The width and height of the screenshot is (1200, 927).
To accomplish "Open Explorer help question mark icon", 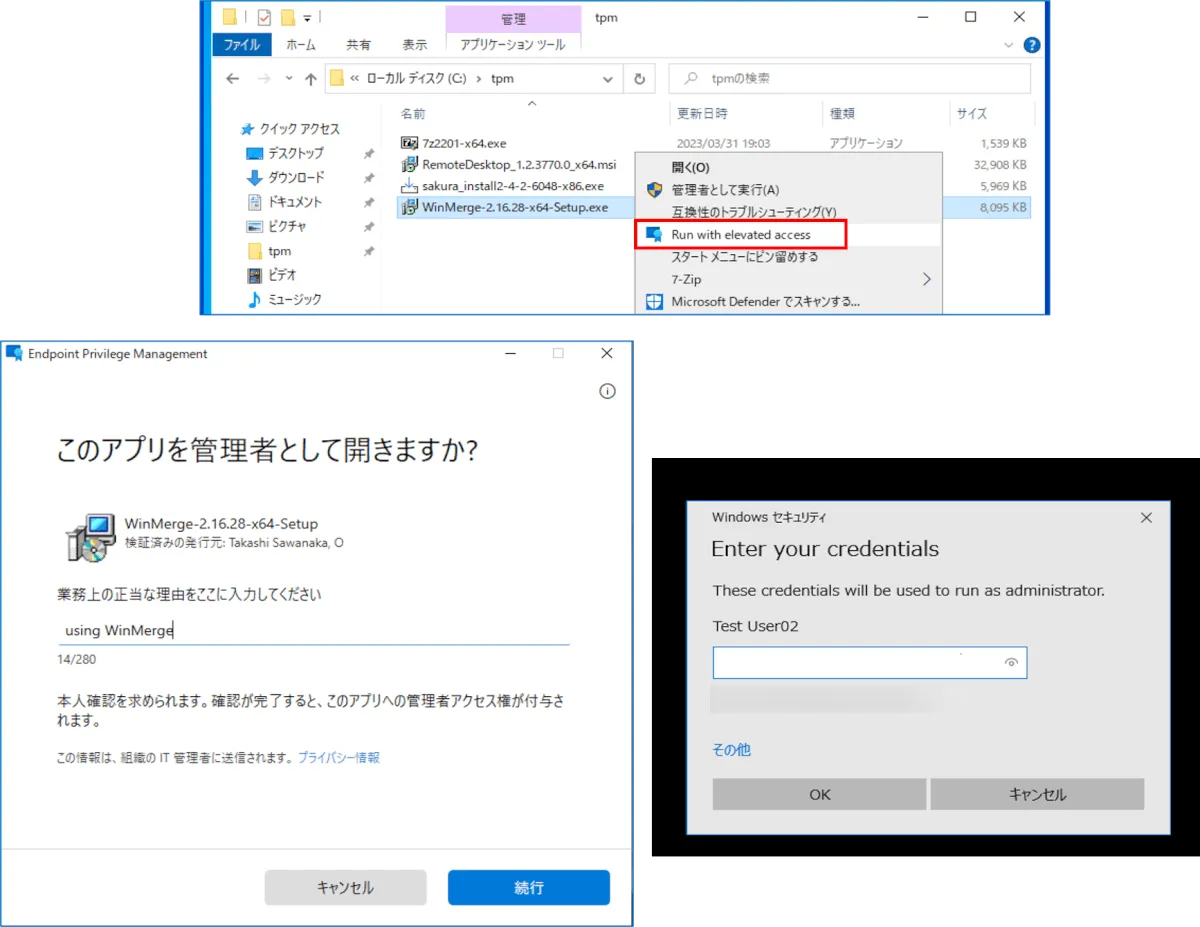I will coord(1032,45).
